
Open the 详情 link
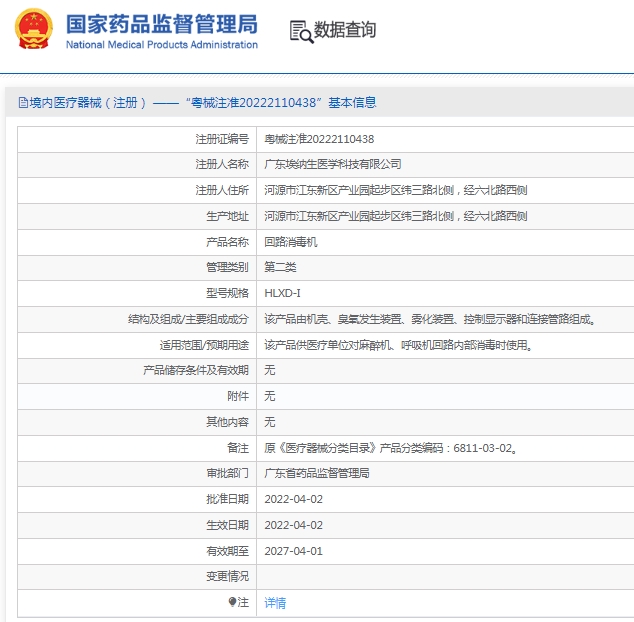pos(275,603)
